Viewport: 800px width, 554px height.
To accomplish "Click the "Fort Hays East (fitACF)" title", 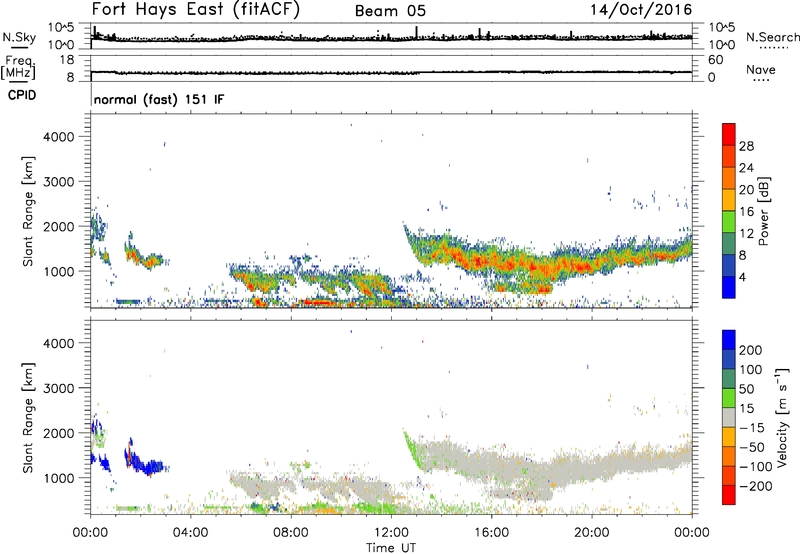I will pos(195,9).
